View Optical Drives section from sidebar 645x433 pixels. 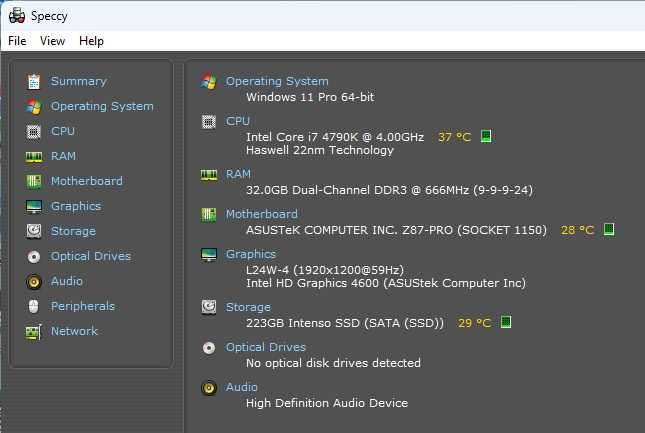pos(91,256)
